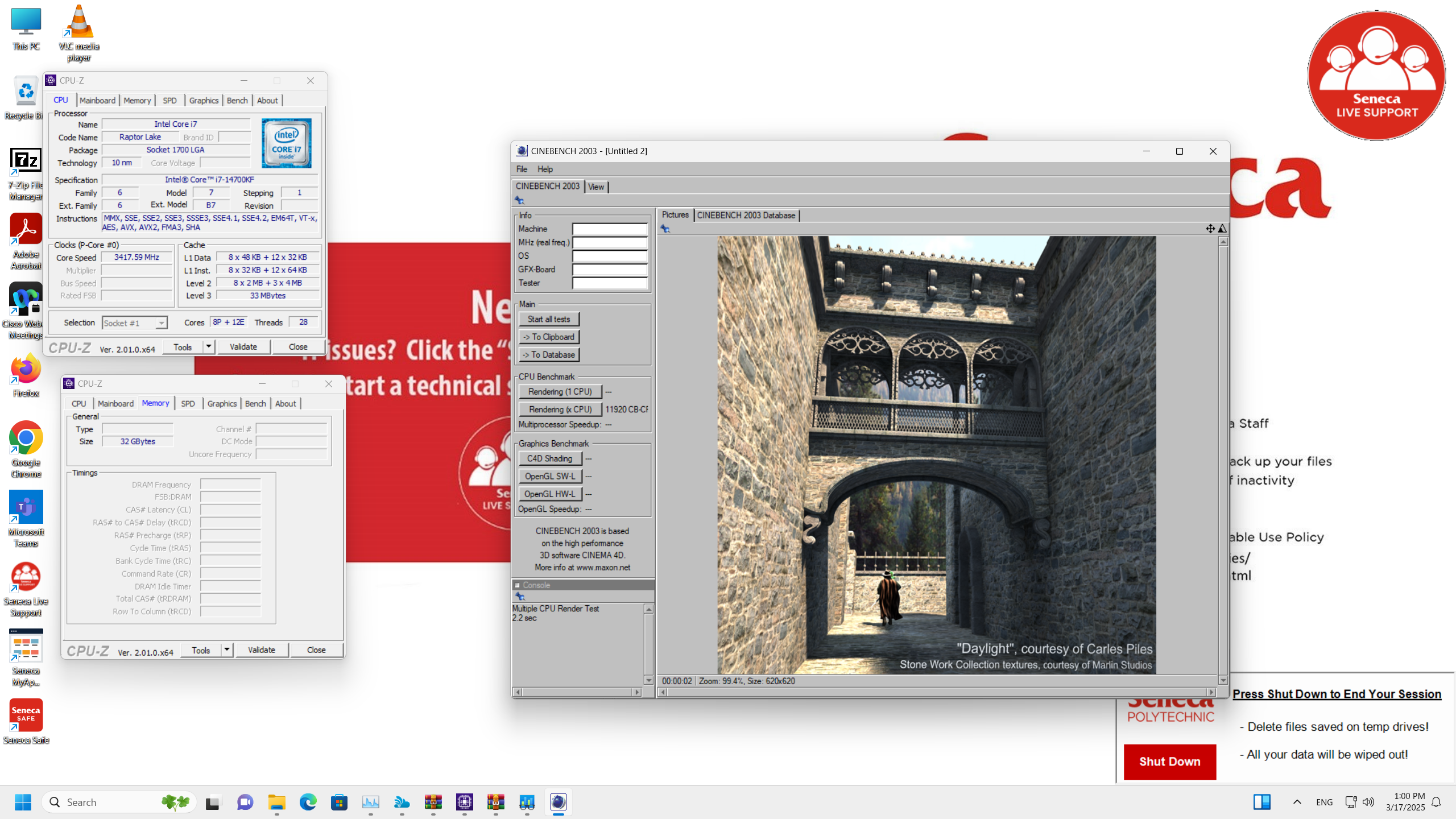Click the Seneca Live Support round badge
1456x819 pixels.
tap(1376, 75)
